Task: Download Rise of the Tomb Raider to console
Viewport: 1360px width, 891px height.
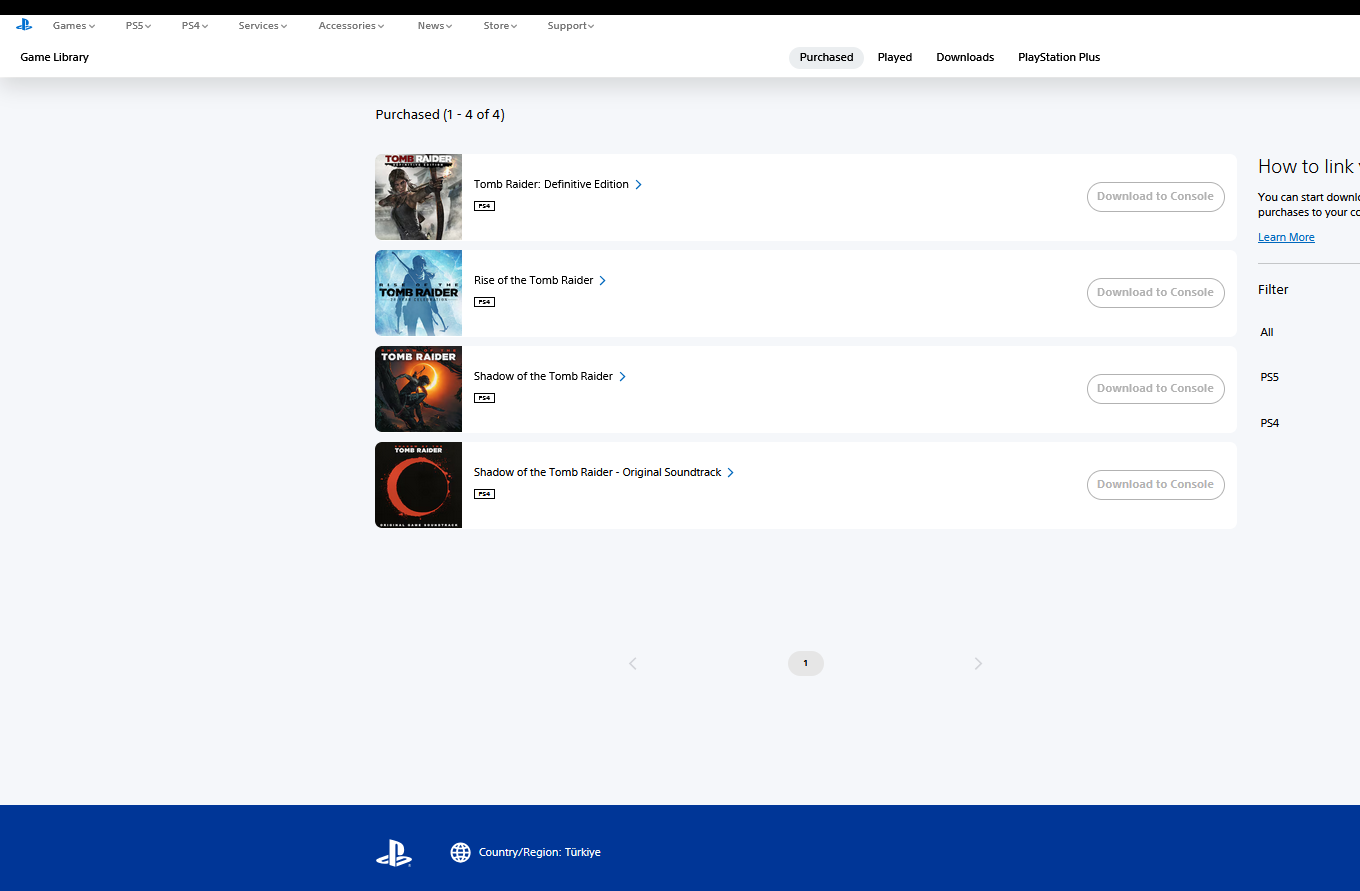Action: coord(1155,293)
